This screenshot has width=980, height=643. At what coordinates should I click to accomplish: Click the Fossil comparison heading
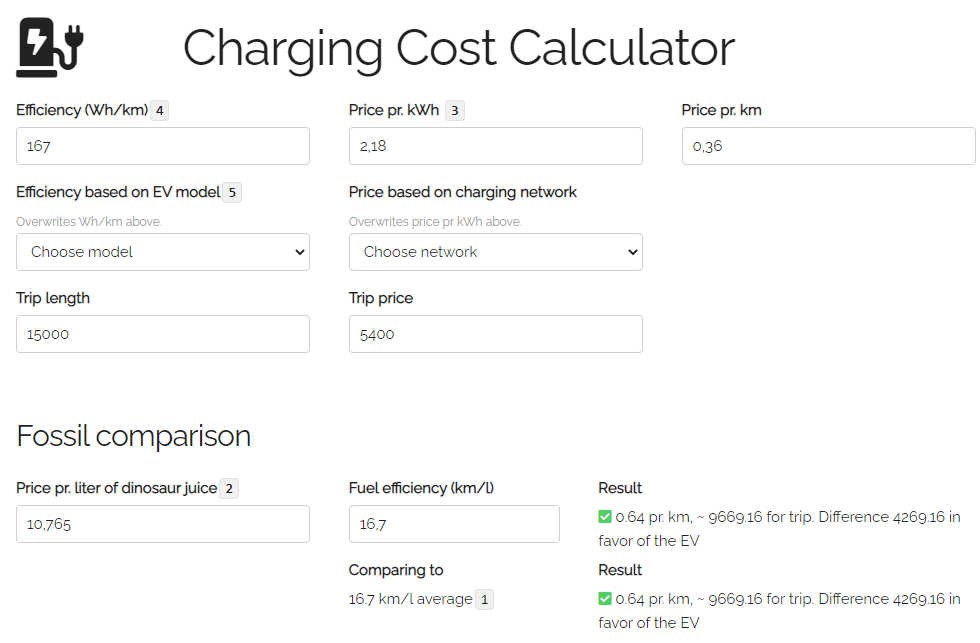[x=133, y=436]
